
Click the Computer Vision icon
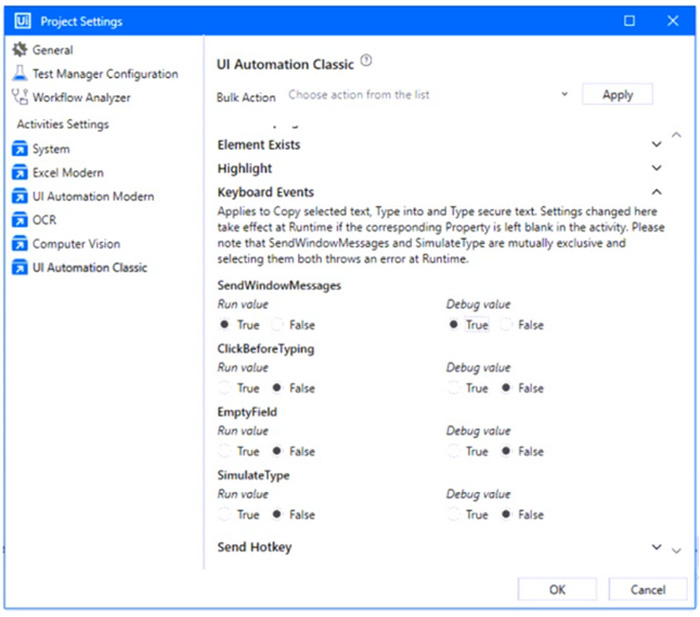pyautogui.click(x=20, y=243)
